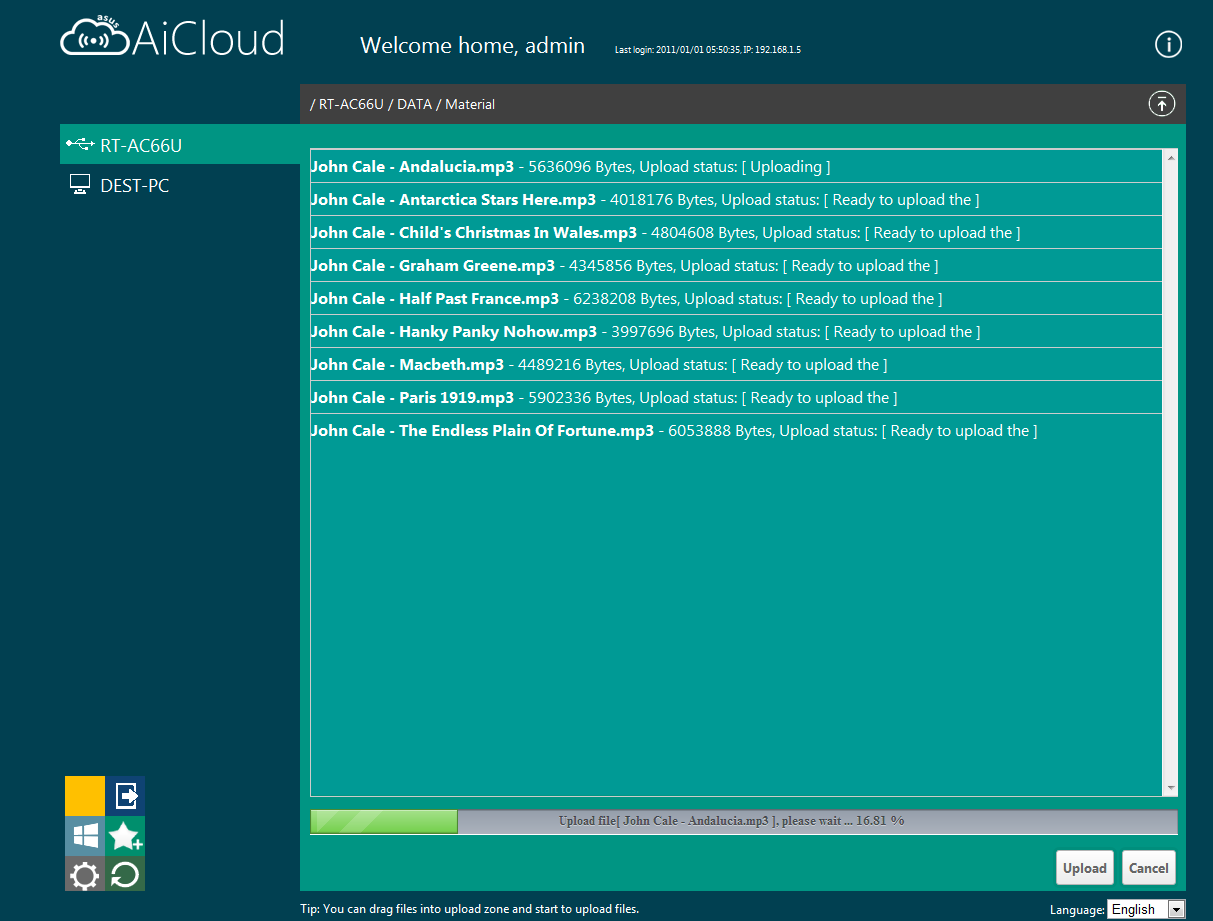Open the Language dropdown

[x=1146, y=909]
